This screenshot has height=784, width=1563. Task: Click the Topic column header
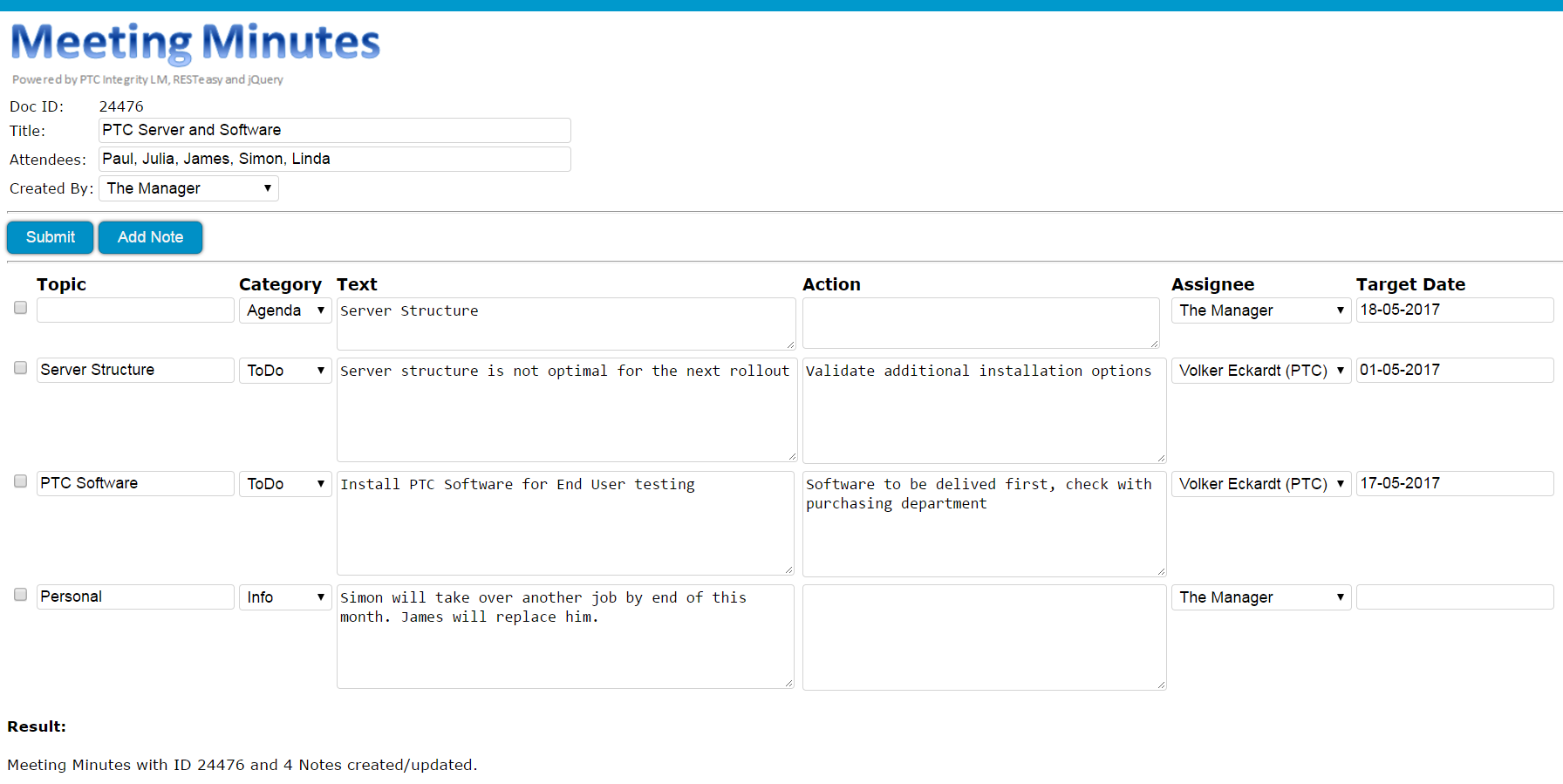61,284
